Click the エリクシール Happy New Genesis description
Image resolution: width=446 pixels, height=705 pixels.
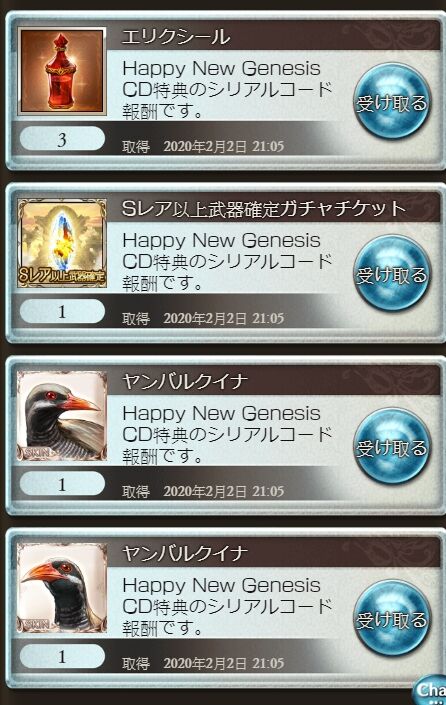tap(227, 89)
